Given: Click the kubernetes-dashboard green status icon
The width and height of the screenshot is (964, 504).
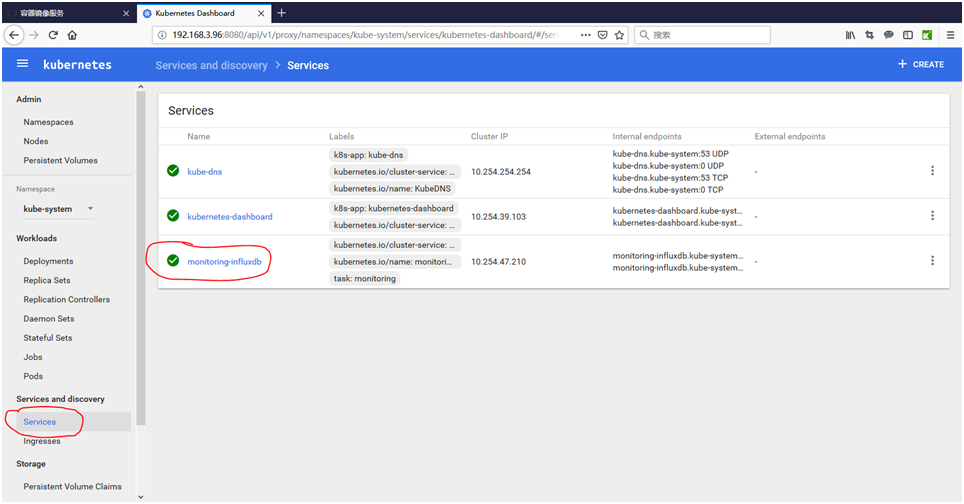Looking at the screenshot, I should tap(173, 215).
